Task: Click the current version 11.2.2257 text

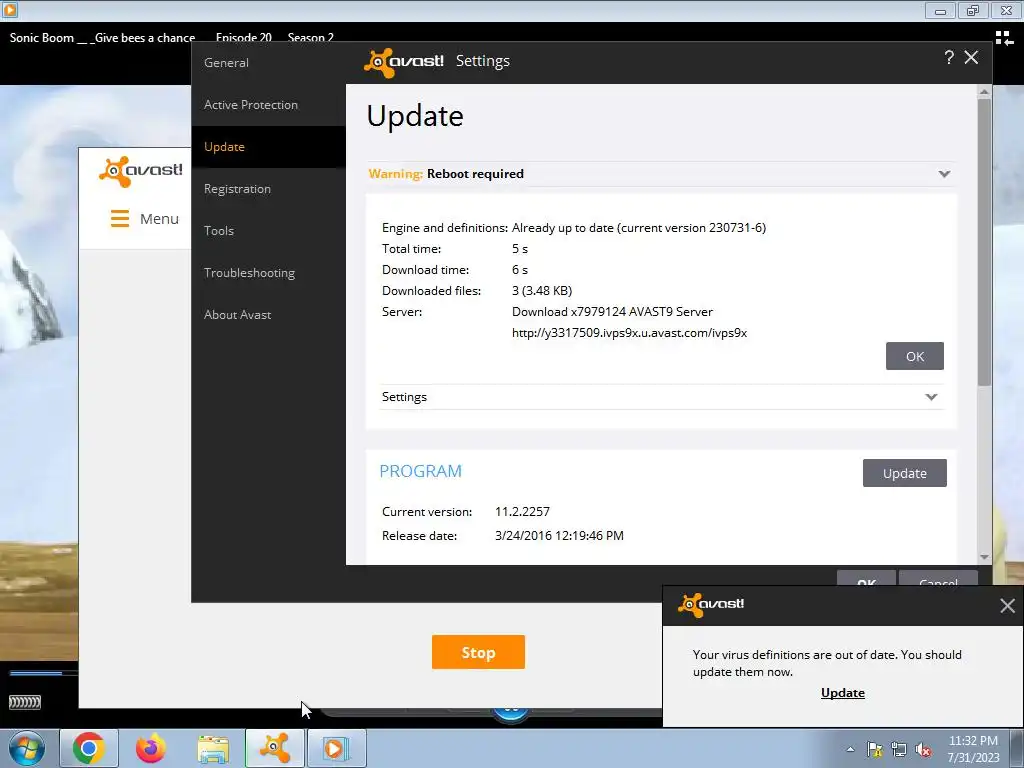Action: tap(522, 512)
